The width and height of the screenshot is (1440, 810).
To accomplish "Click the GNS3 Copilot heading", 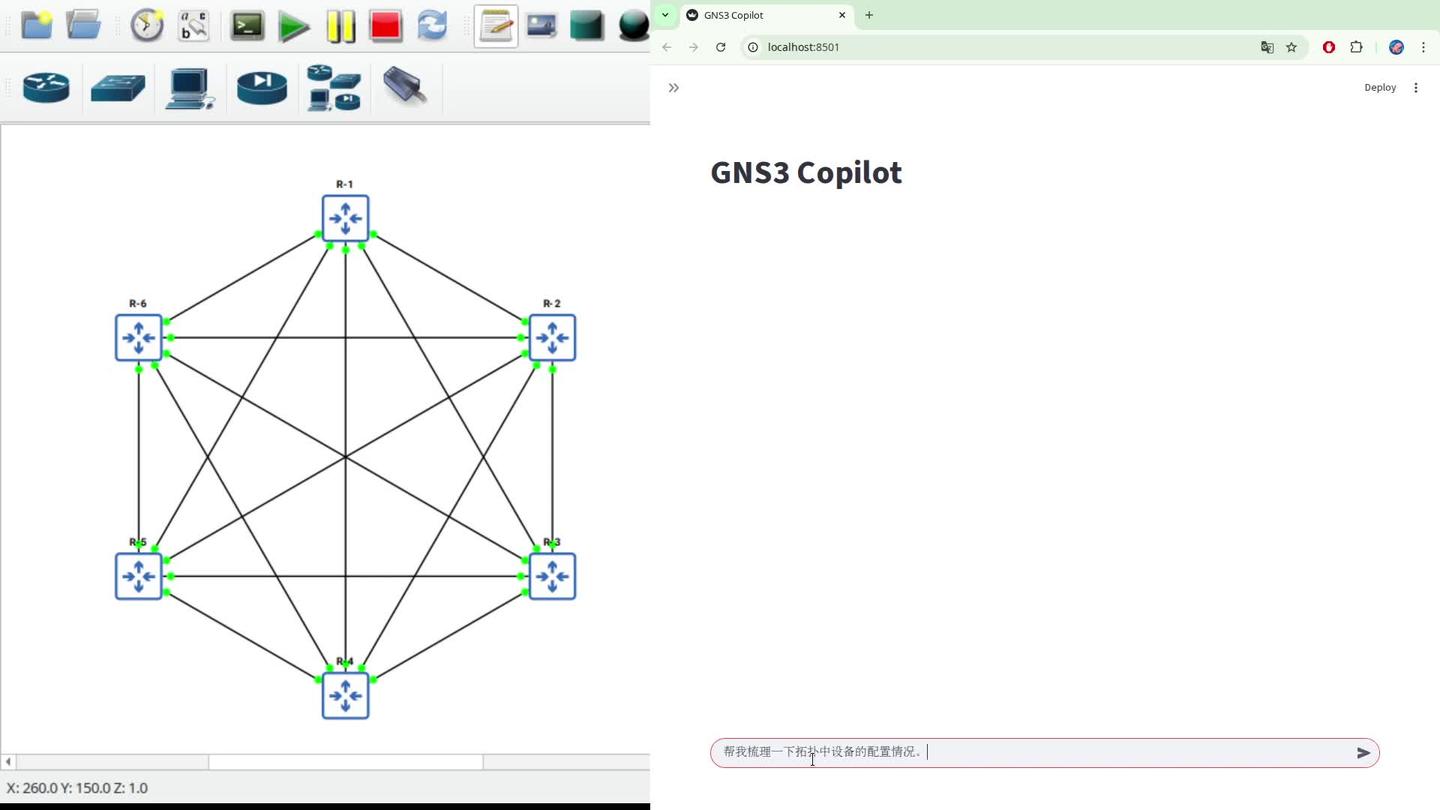I will point(806,172).
